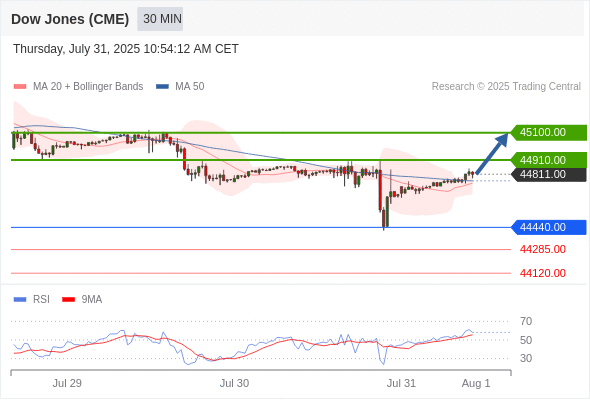The width and height of the screenshot is (590, 400).
Task: Click the 44440.00 blue pivot price tag
Action: (549, 227)
